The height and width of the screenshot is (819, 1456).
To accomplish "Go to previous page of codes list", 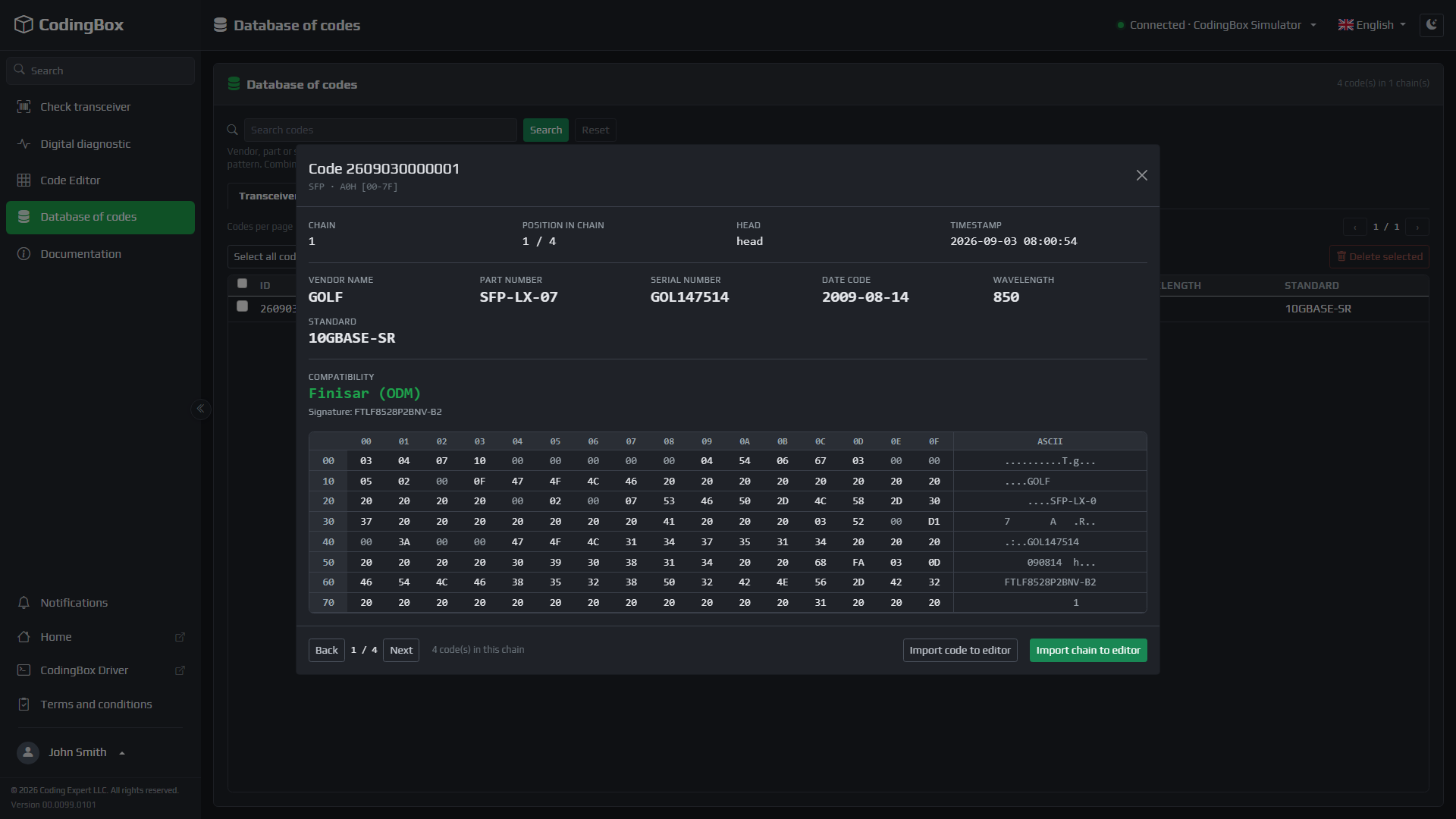I will [1355, 227].
